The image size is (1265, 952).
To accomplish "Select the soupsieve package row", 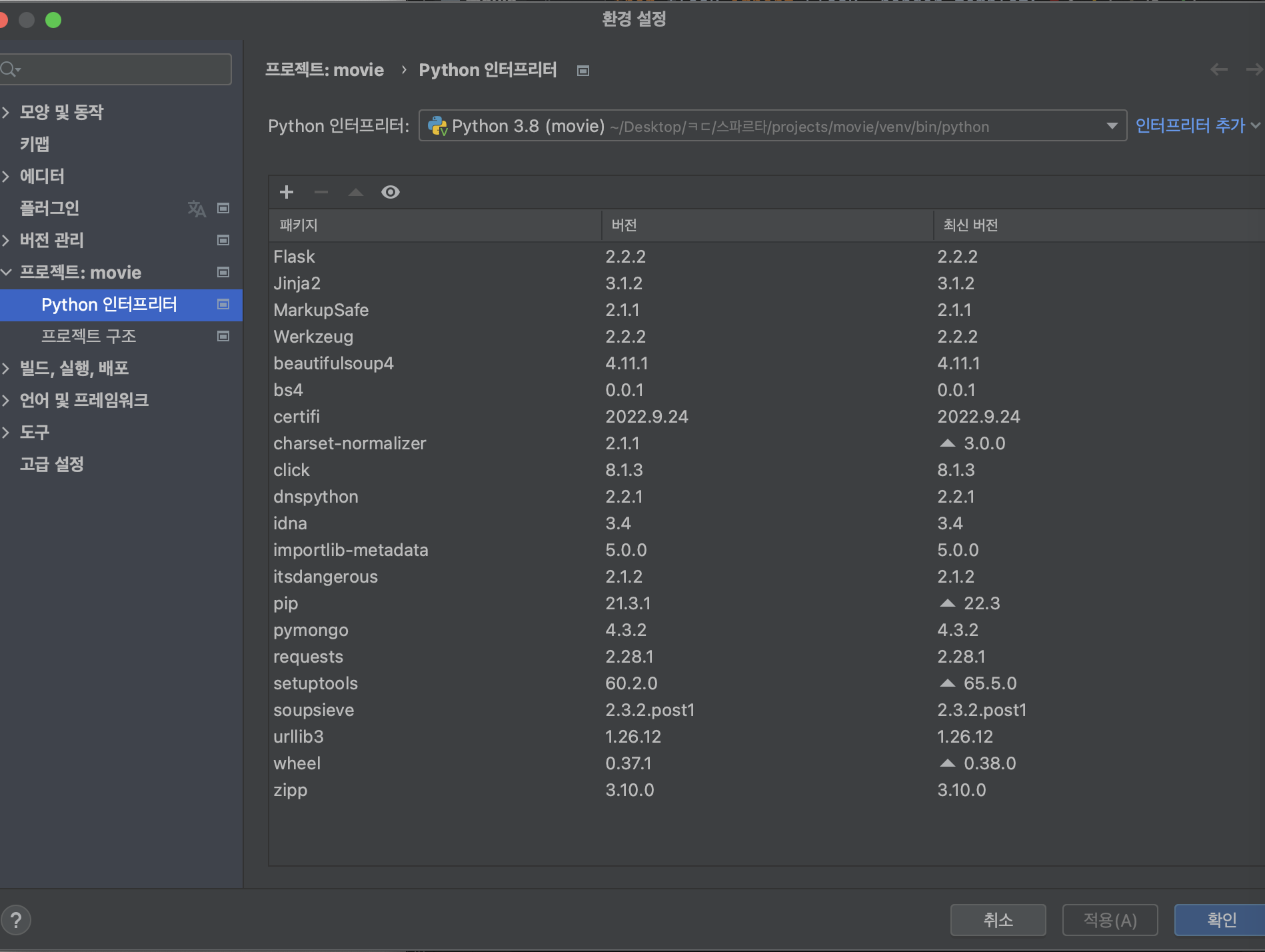I will click(766, 710).
